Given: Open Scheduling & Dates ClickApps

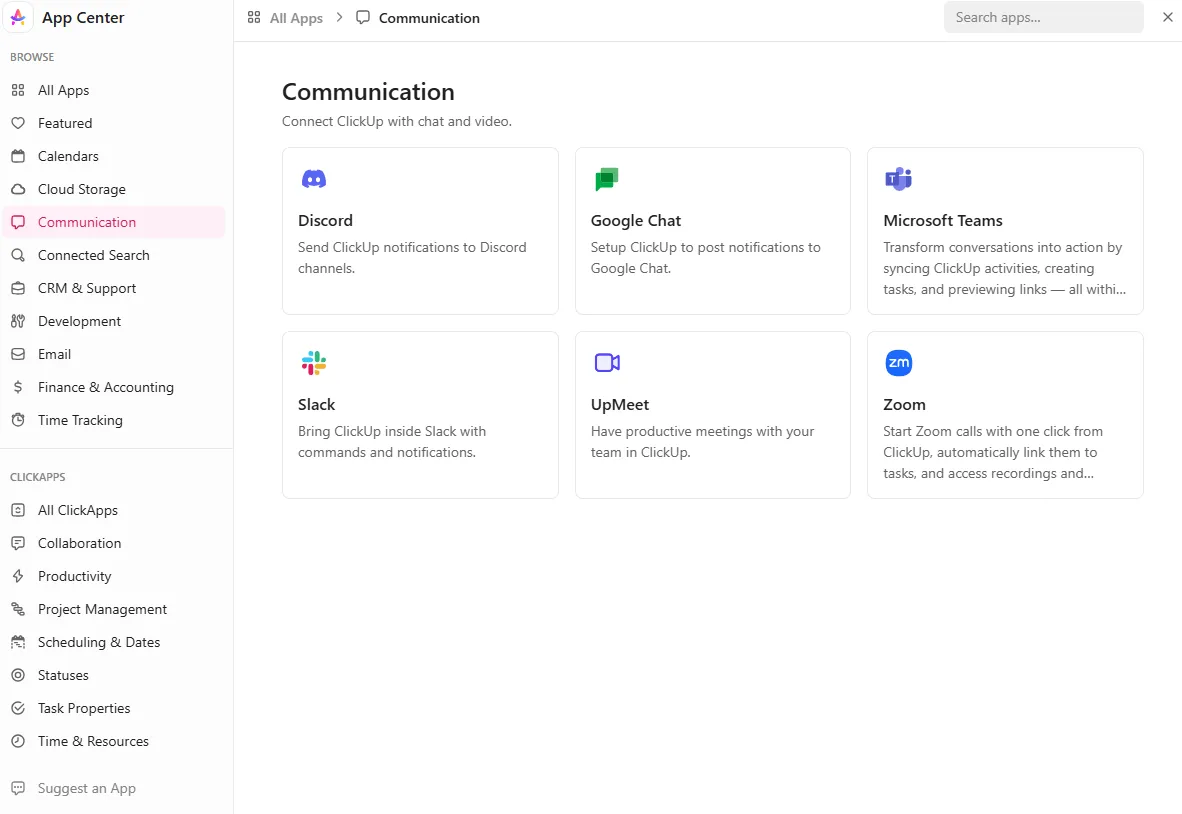Looking at the screenshot, I should (x=114, y=642).
